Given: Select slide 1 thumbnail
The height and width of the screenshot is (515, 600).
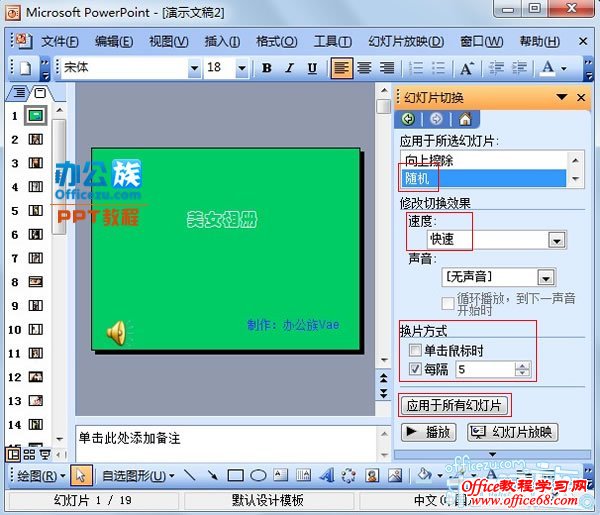Looking at the screenshot, I should pyautogui.click(x=36, y=115).
